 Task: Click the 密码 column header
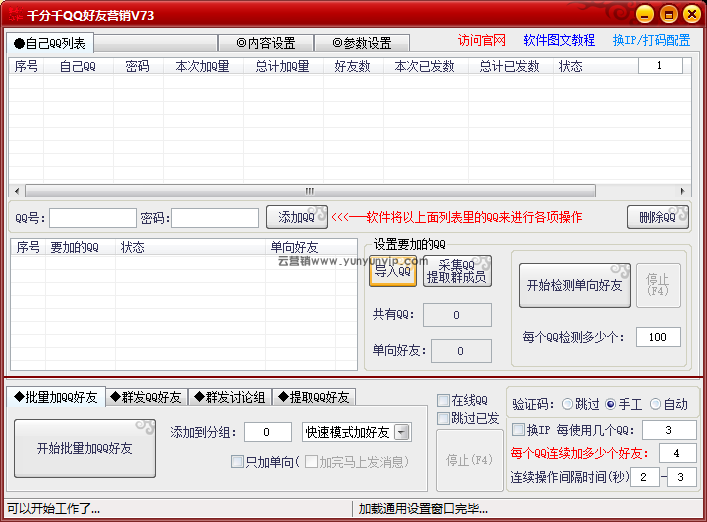point(138,66)
